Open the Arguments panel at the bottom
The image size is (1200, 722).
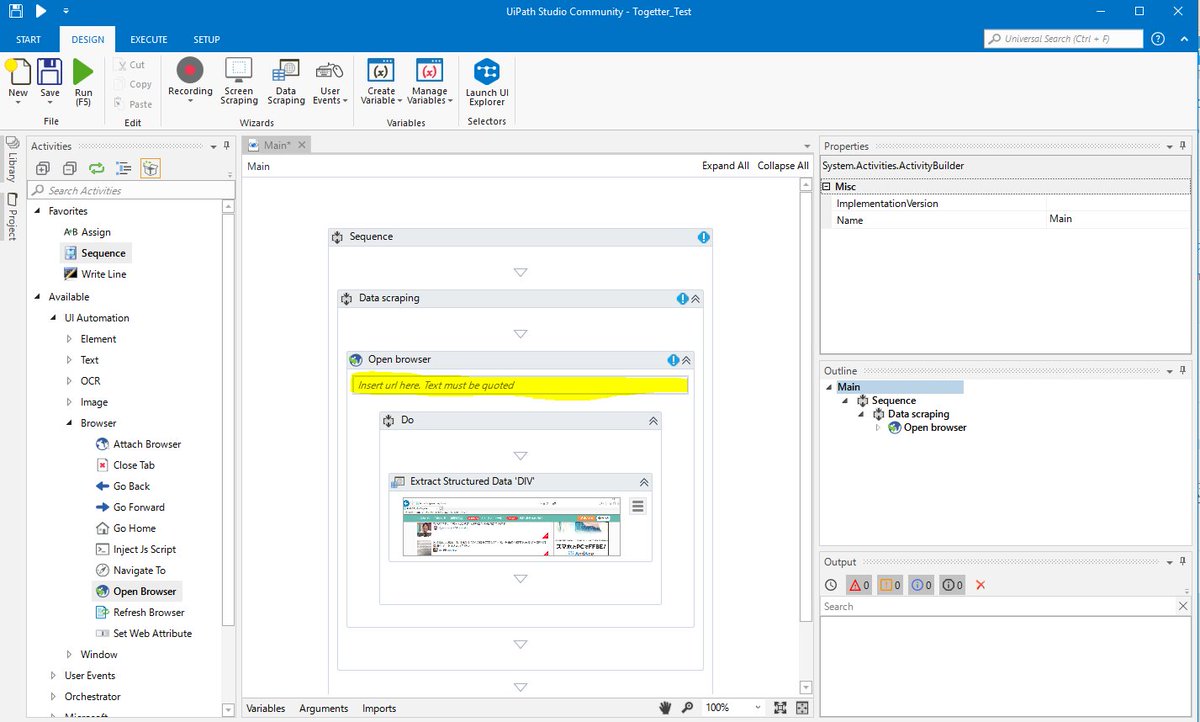point(324,708)
